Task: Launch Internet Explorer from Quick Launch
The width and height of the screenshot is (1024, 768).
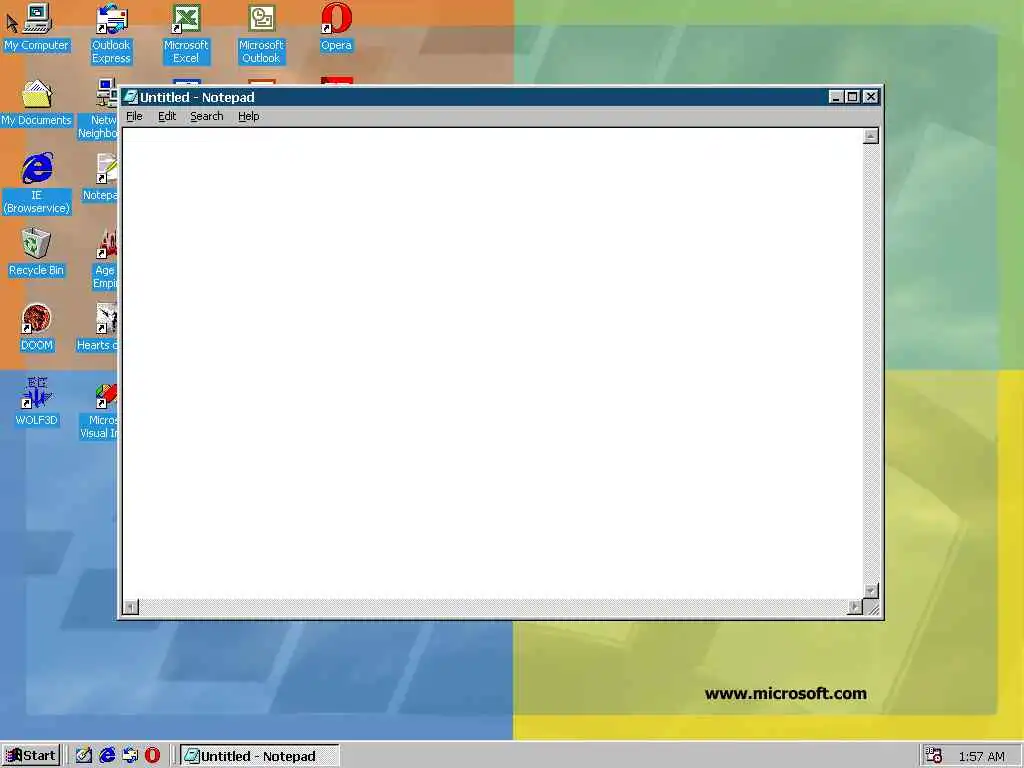Action: click(107, 756)
